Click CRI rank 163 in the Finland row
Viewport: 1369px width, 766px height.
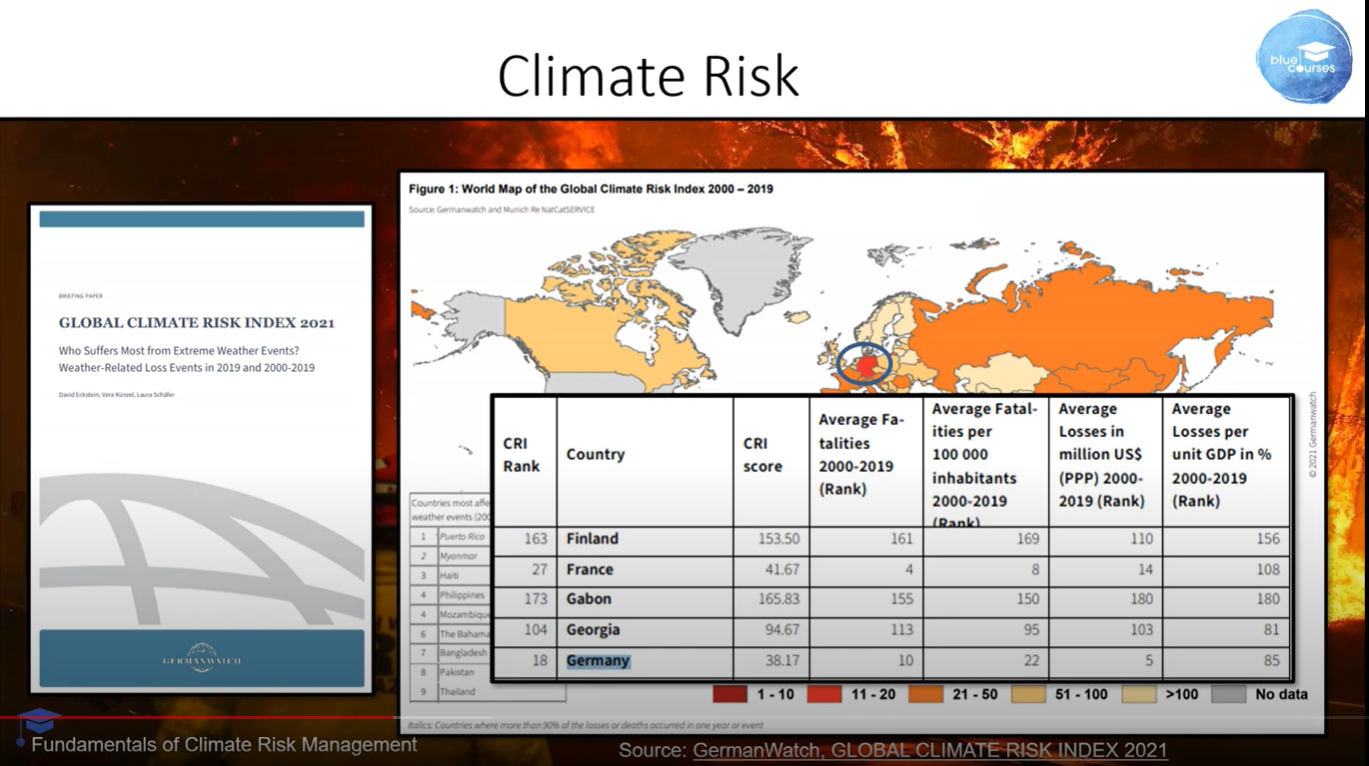536,538
